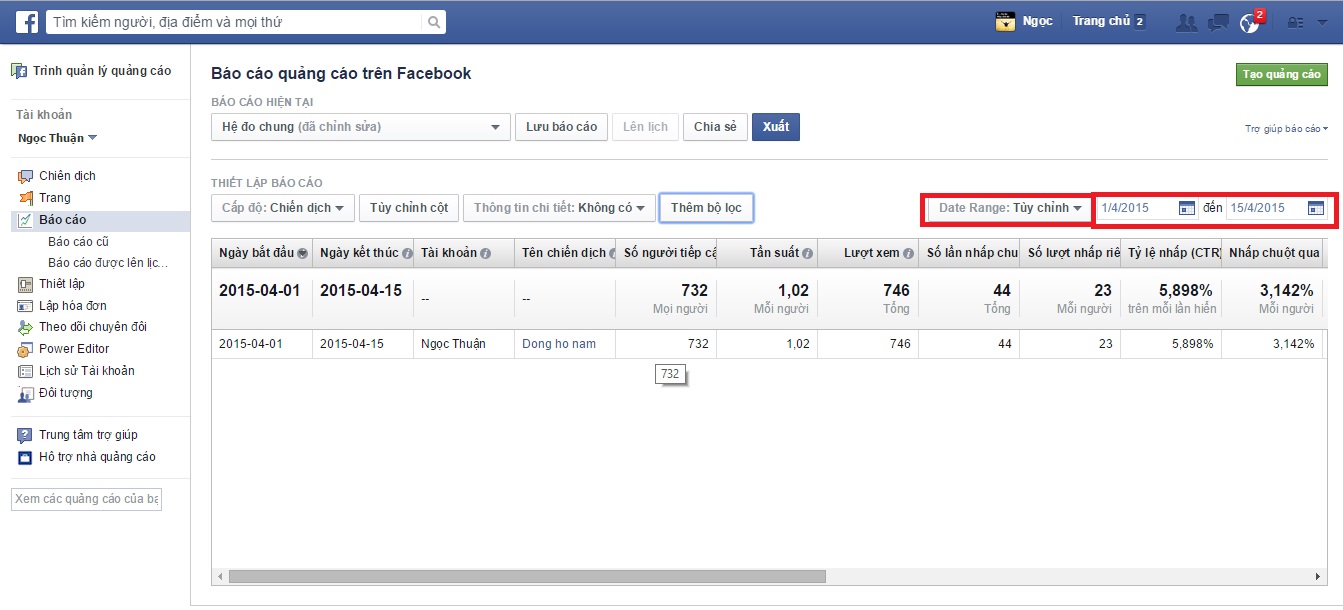
Task: Click Lịch sử Tài khoản icon
Action: tap(26, 371)
